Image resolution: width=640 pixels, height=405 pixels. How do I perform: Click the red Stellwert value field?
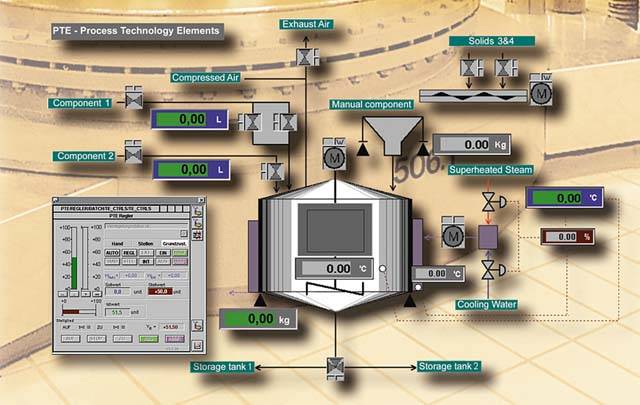[160, 291]
